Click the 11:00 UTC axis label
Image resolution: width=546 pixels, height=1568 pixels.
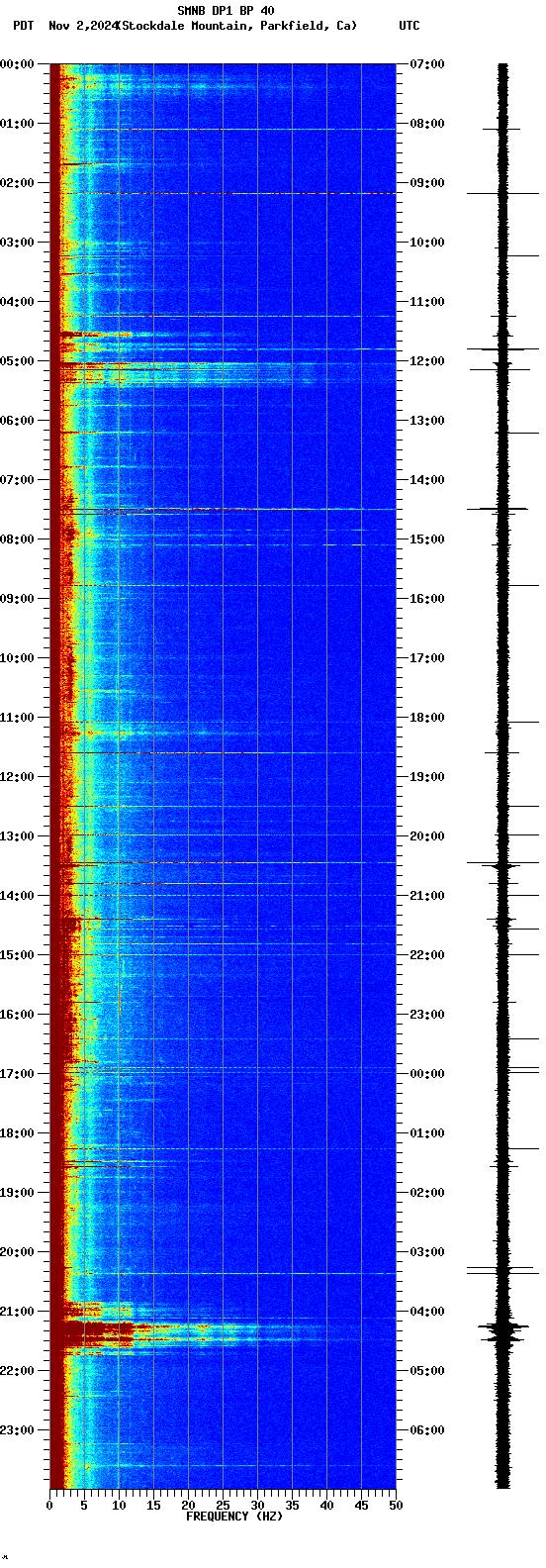[427, 302]
